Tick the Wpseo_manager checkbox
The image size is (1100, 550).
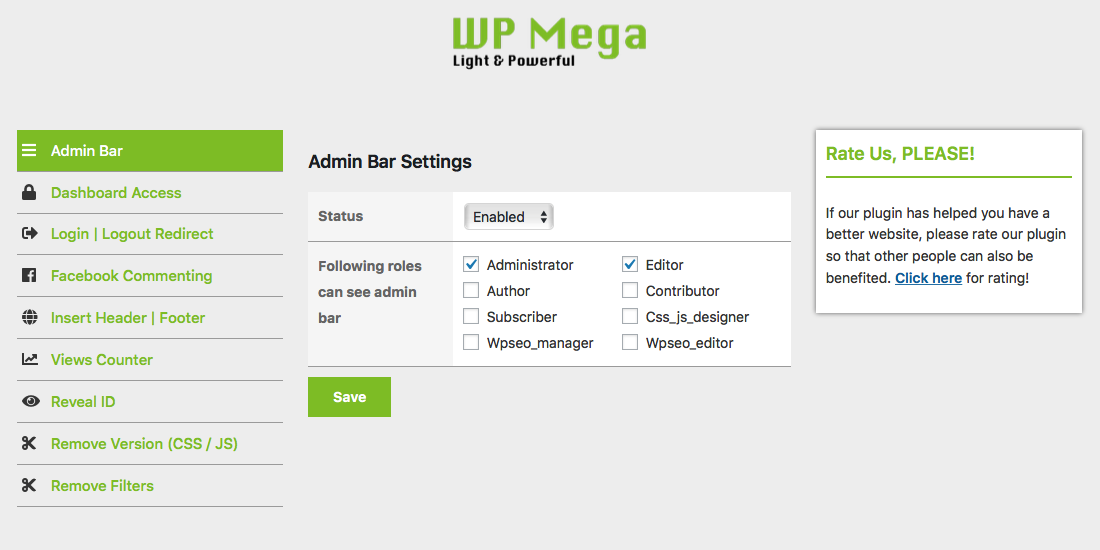point(471,342)
